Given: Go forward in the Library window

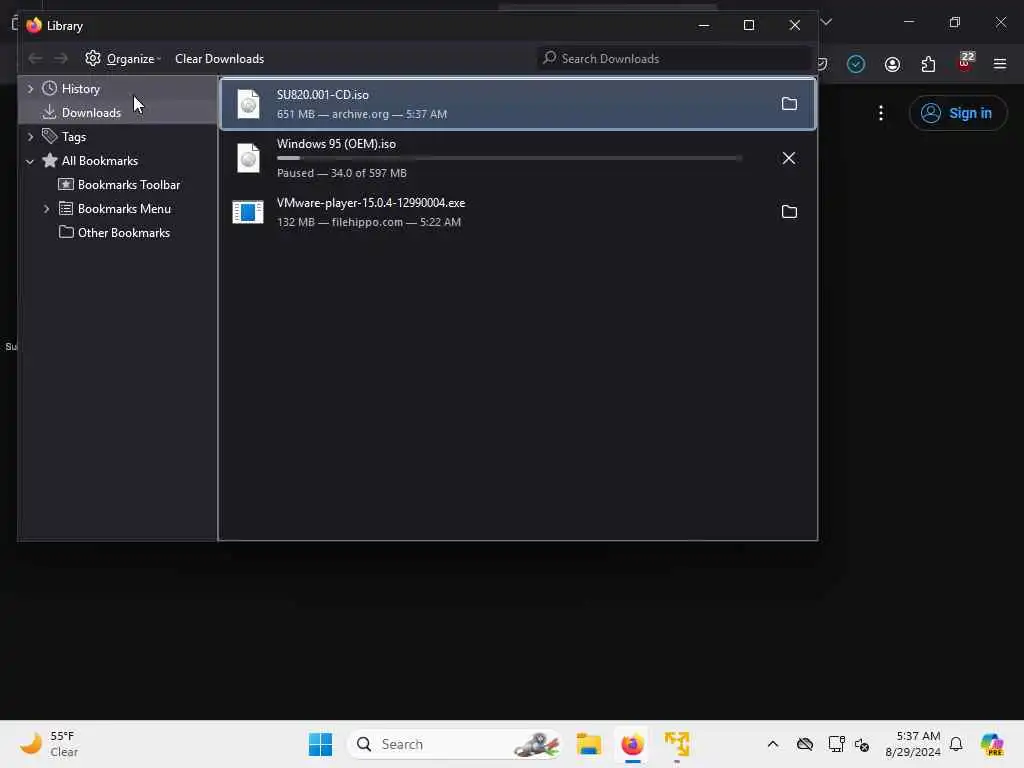Looking at the screenshot, I should point(61,59).
